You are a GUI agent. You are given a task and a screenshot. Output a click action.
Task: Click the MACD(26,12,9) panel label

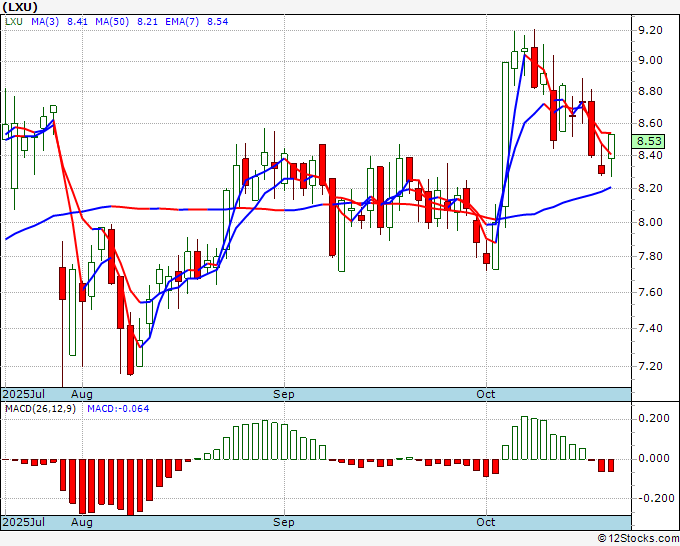coord(40,409)
